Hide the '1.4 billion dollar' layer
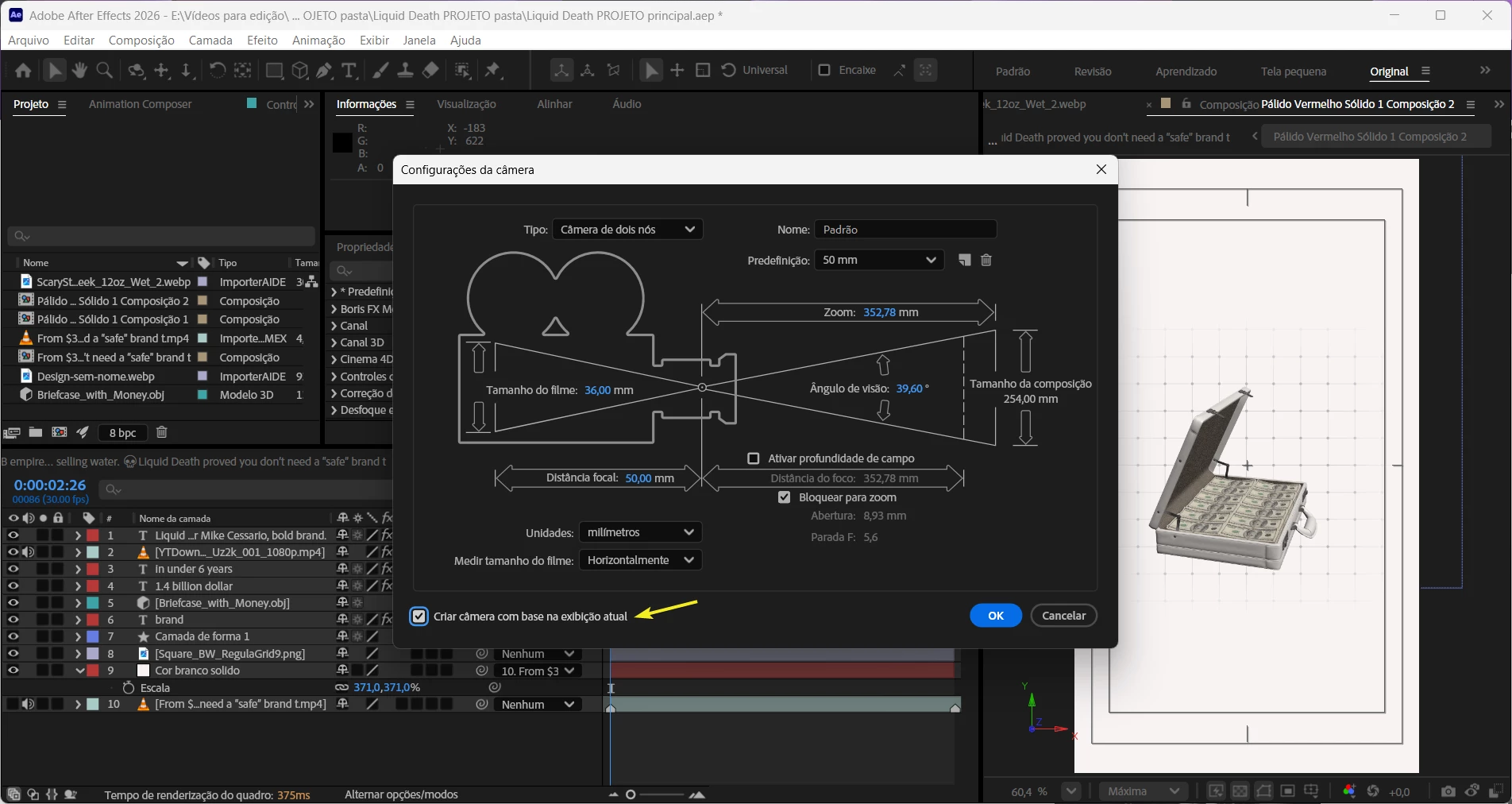This screenshot has width=1512, height=804. click(13, 586)
